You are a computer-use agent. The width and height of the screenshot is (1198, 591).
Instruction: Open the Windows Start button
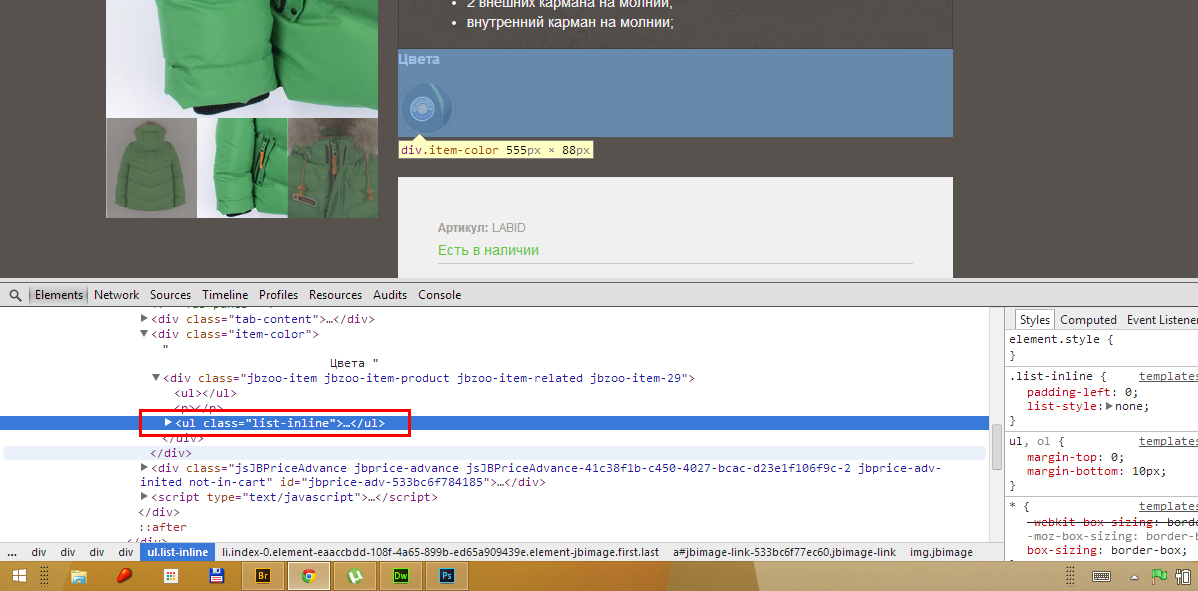(20, 576)
